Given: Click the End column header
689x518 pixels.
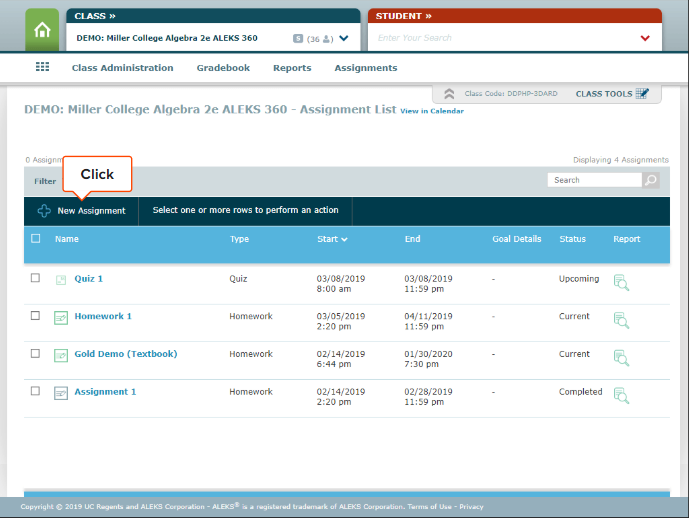Looking at the screenshot, I should coord(412,239).
